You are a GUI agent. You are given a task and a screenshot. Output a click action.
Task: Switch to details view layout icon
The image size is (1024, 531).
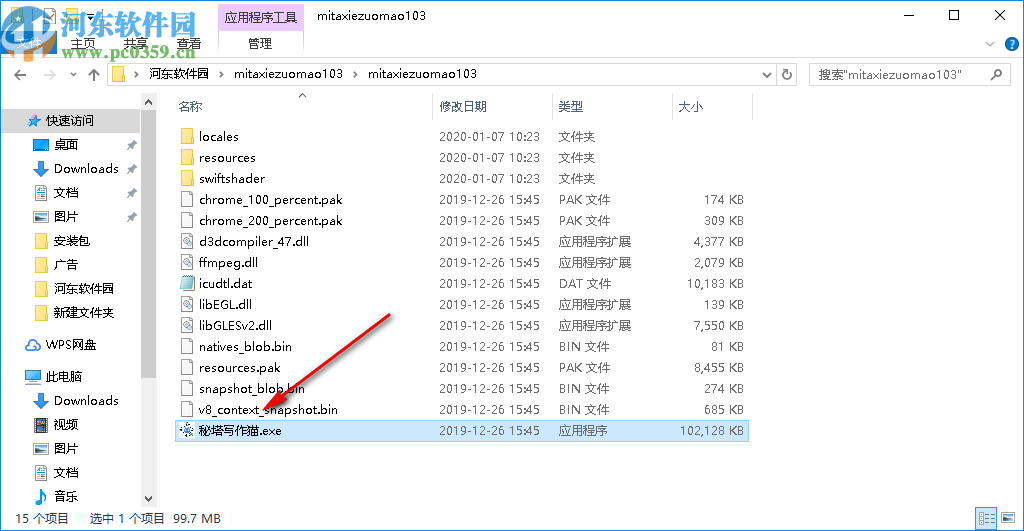tap(986, 518)
